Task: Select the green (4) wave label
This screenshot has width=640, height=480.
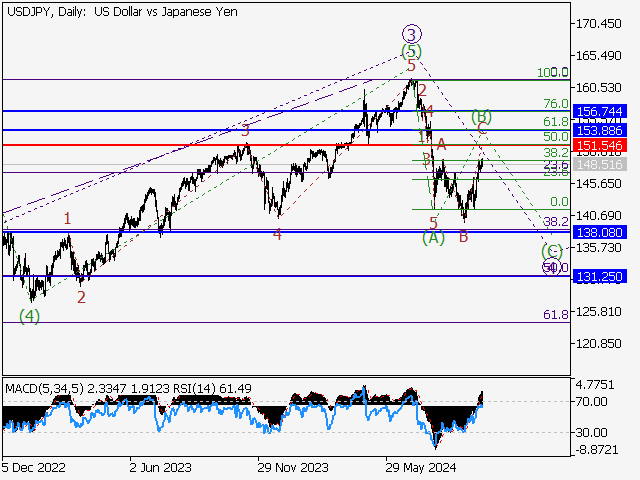Action: point(30,316)
